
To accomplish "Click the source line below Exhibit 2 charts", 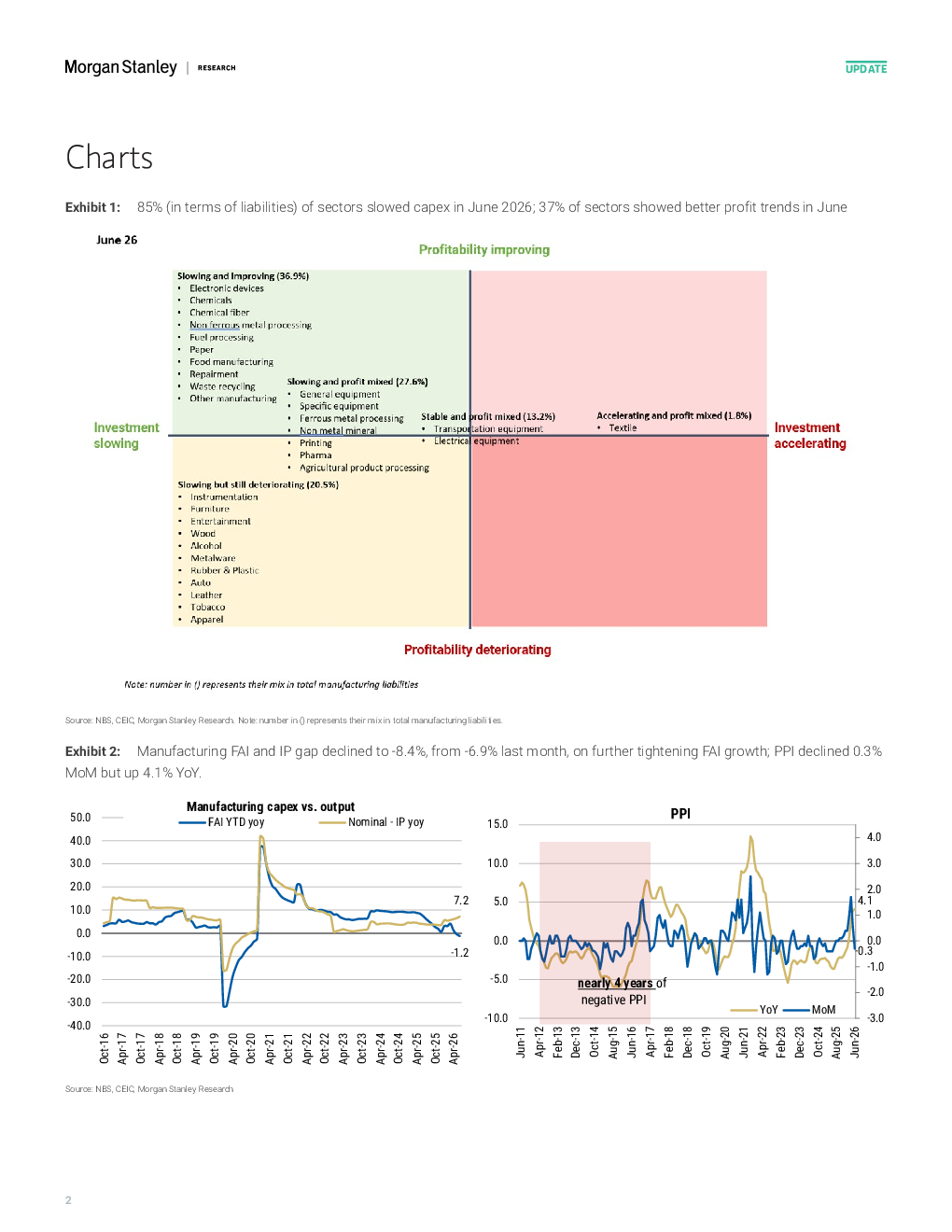I will click(x=149, y=1089).
